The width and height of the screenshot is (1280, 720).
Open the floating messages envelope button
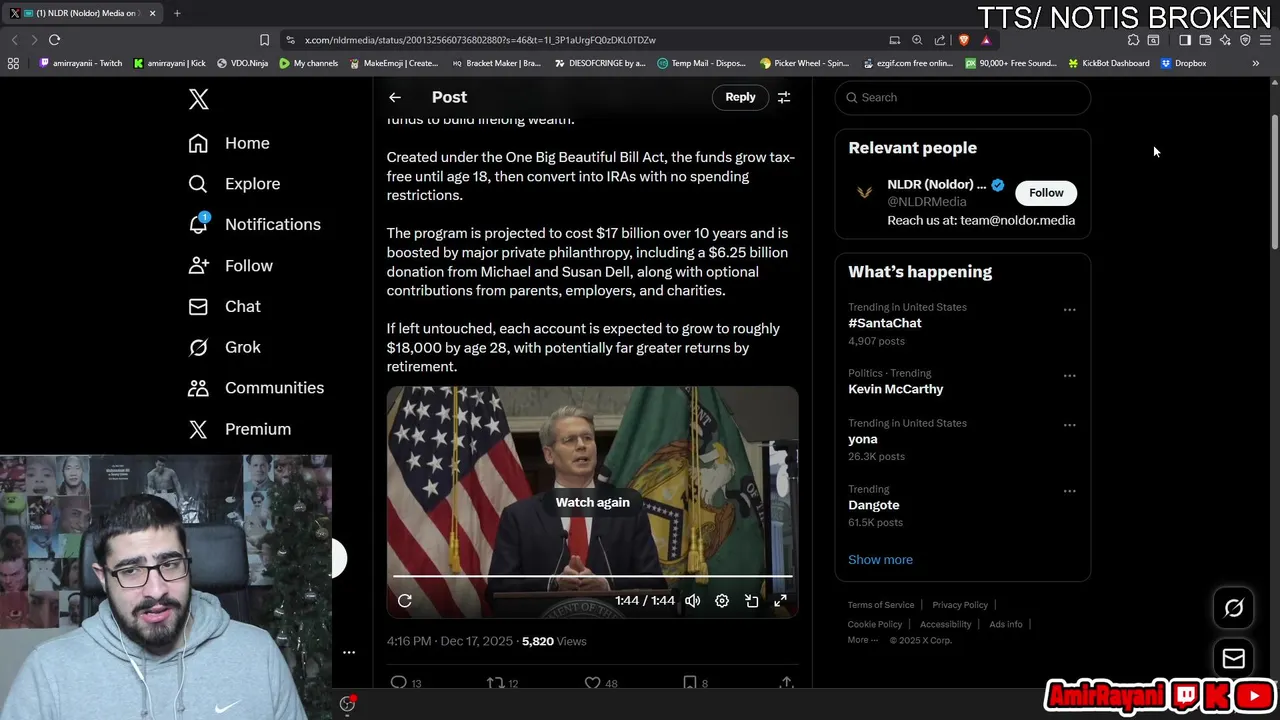pyautogui.click(x=1234, y=658)
